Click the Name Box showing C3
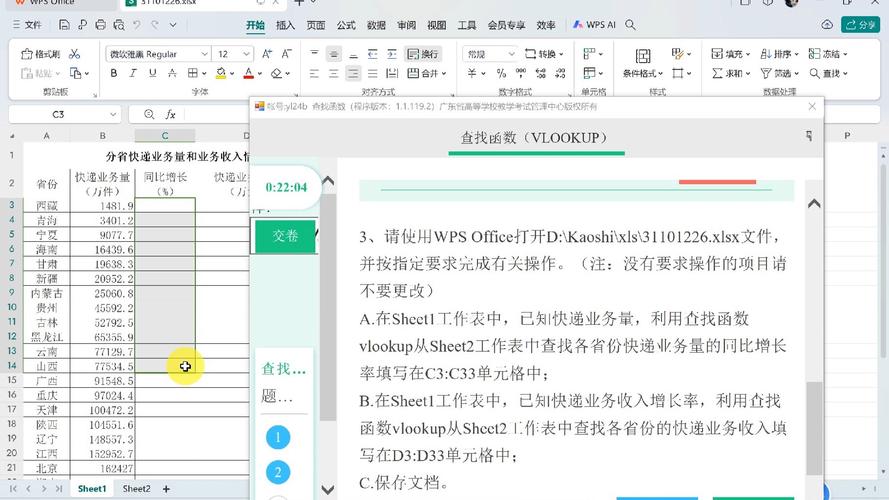This screenshot has height=500, width=889. [58, 115]
